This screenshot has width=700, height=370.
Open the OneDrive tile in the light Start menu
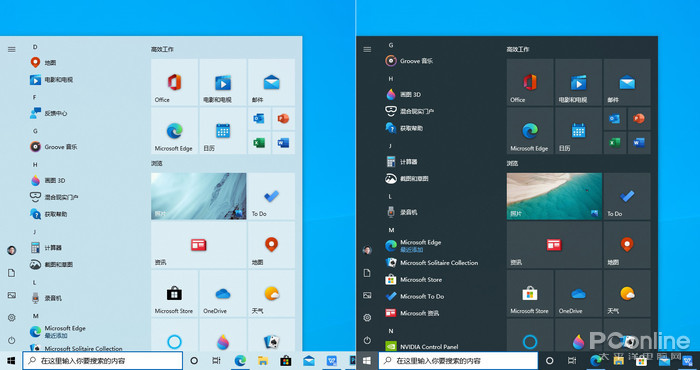pyautogui.click(x=222, y=293)
